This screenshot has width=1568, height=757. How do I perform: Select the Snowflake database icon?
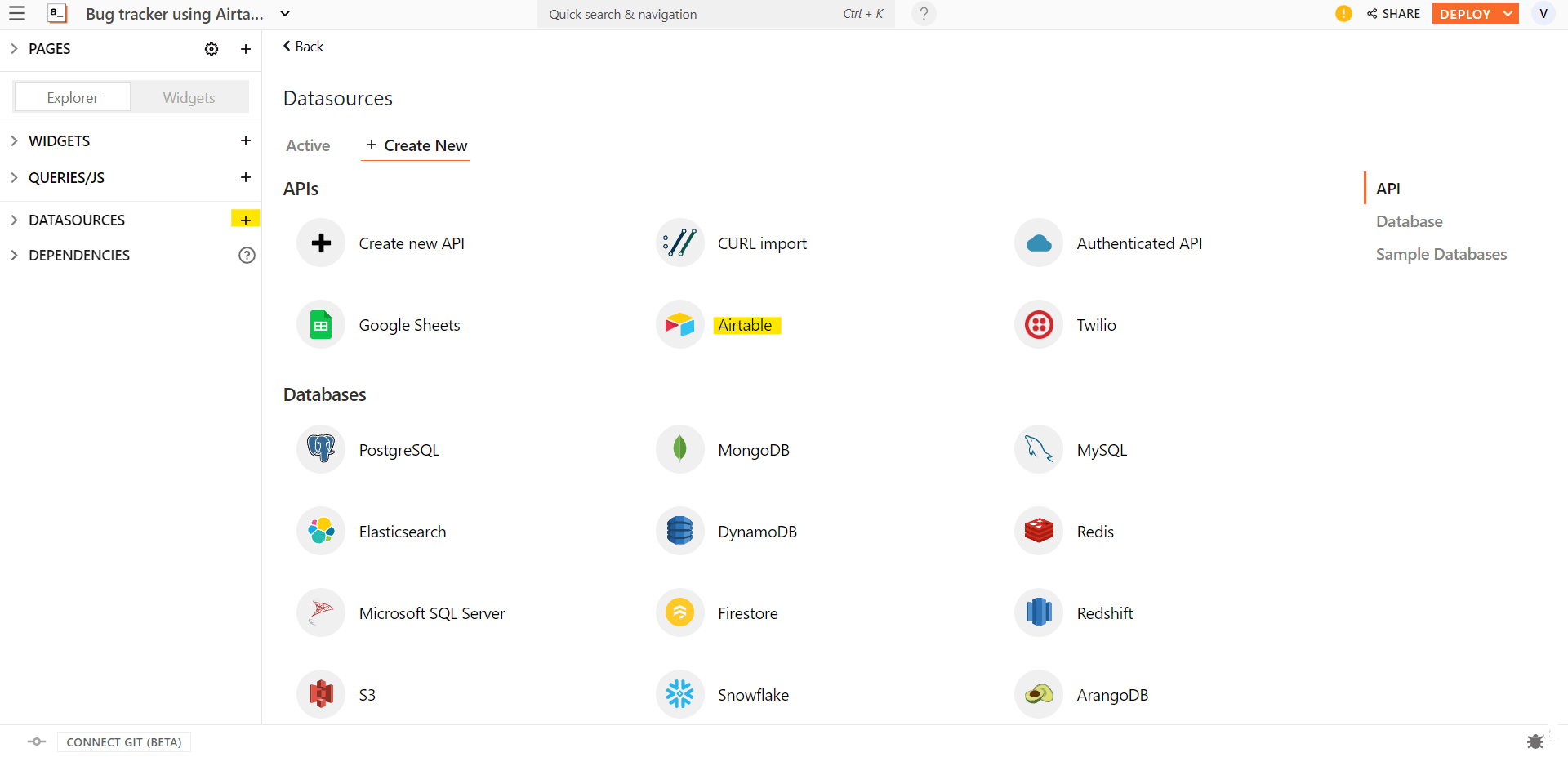coord(679,694)
